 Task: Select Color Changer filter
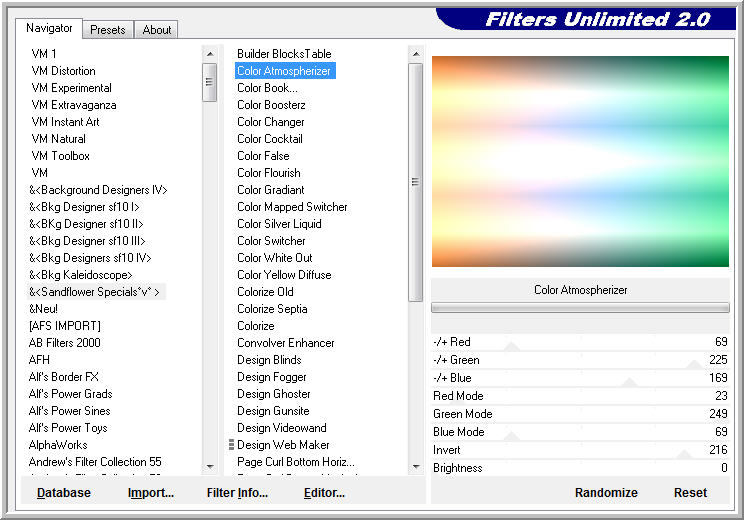click(270, 122)
